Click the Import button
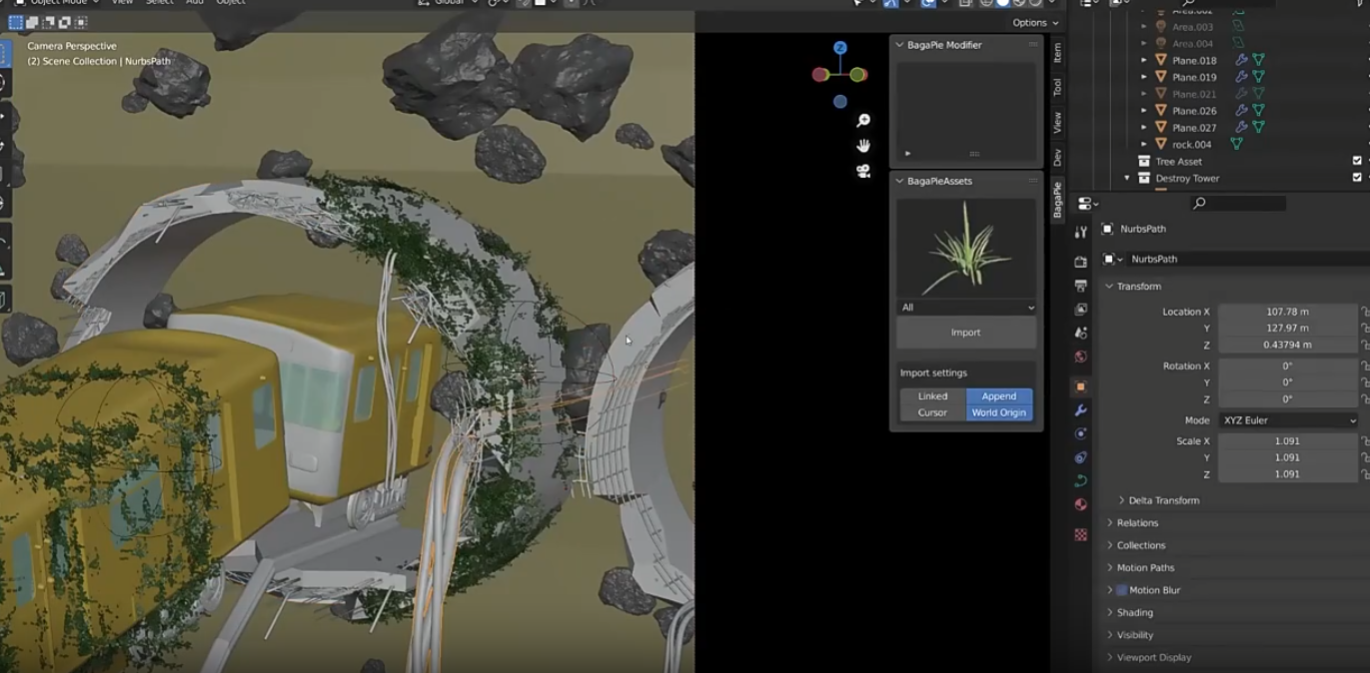Viewport: 1370px width, 673px height. click(966, 333)
